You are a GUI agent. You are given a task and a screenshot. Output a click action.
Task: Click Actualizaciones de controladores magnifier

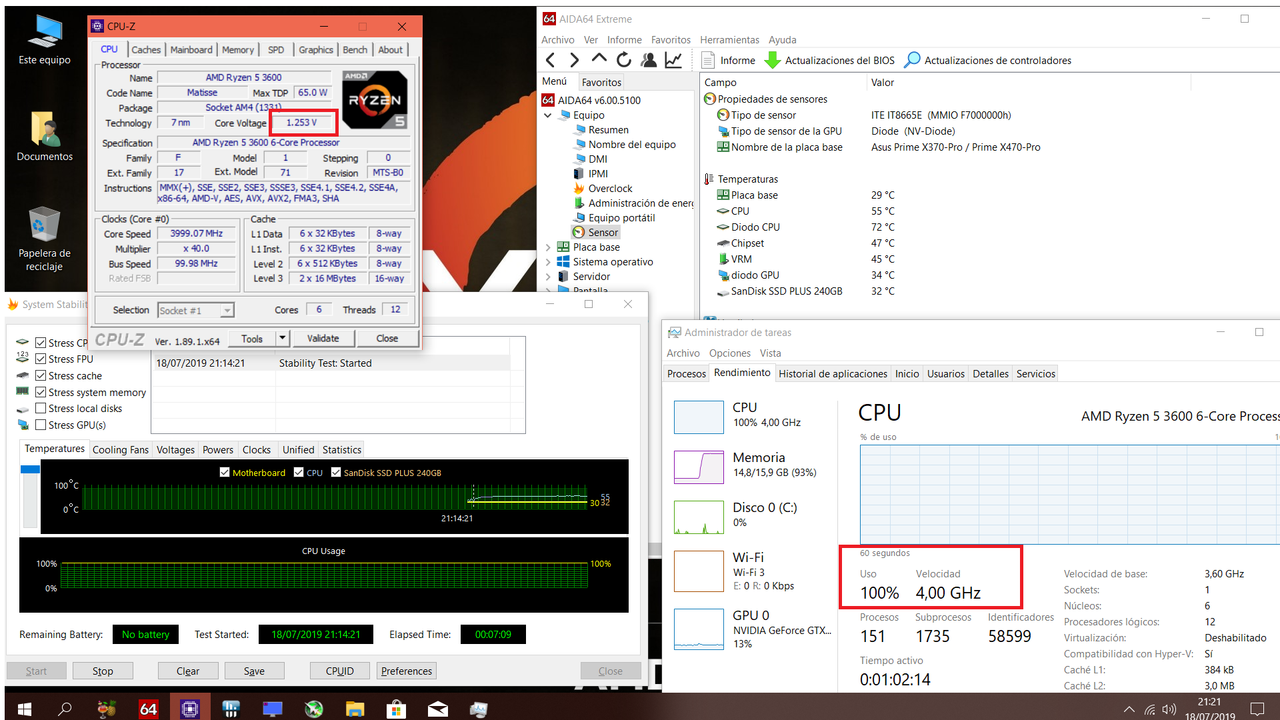pos(912,60)
